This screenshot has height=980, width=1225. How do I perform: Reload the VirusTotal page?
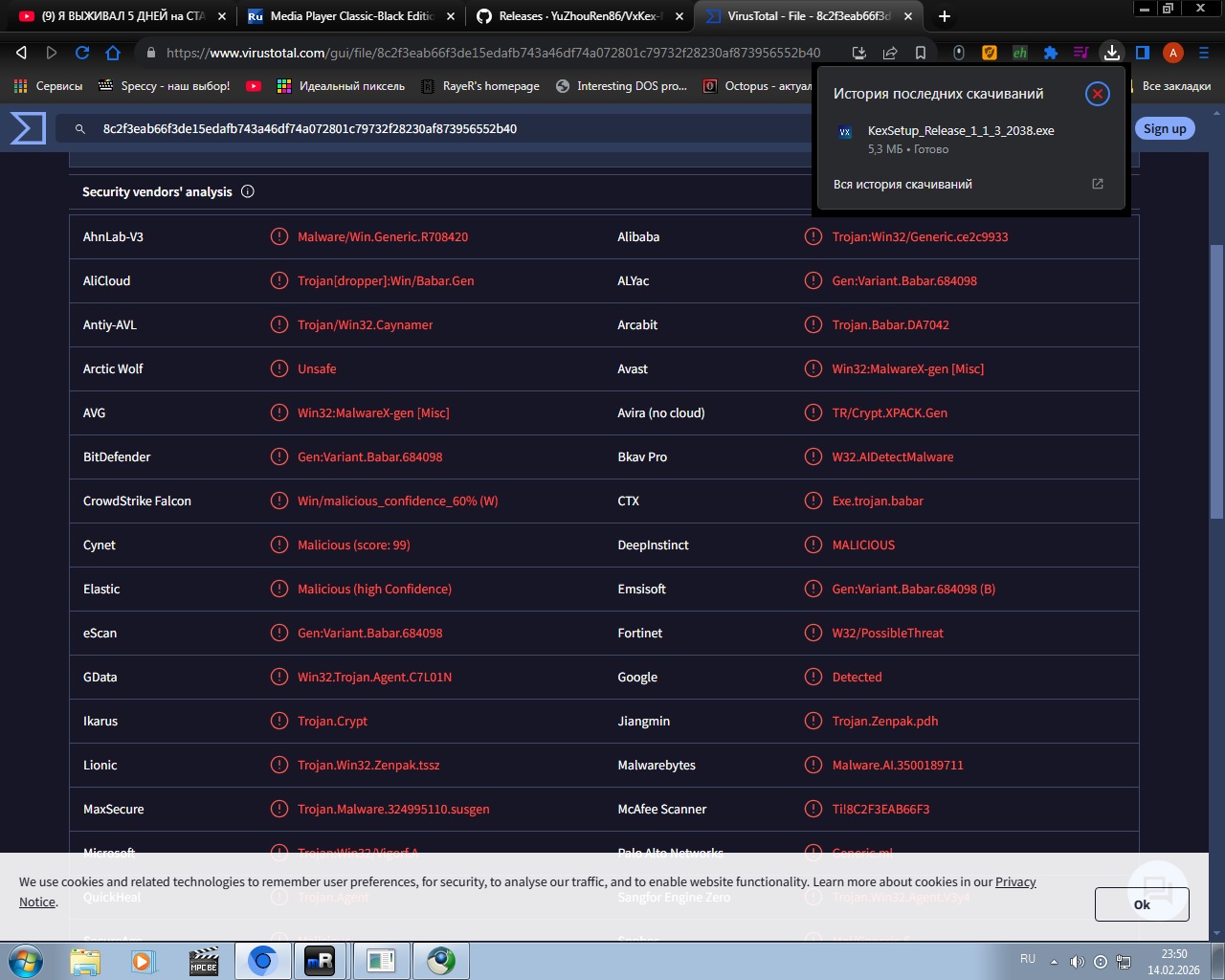pyautogui.click(x=82, y=53)
